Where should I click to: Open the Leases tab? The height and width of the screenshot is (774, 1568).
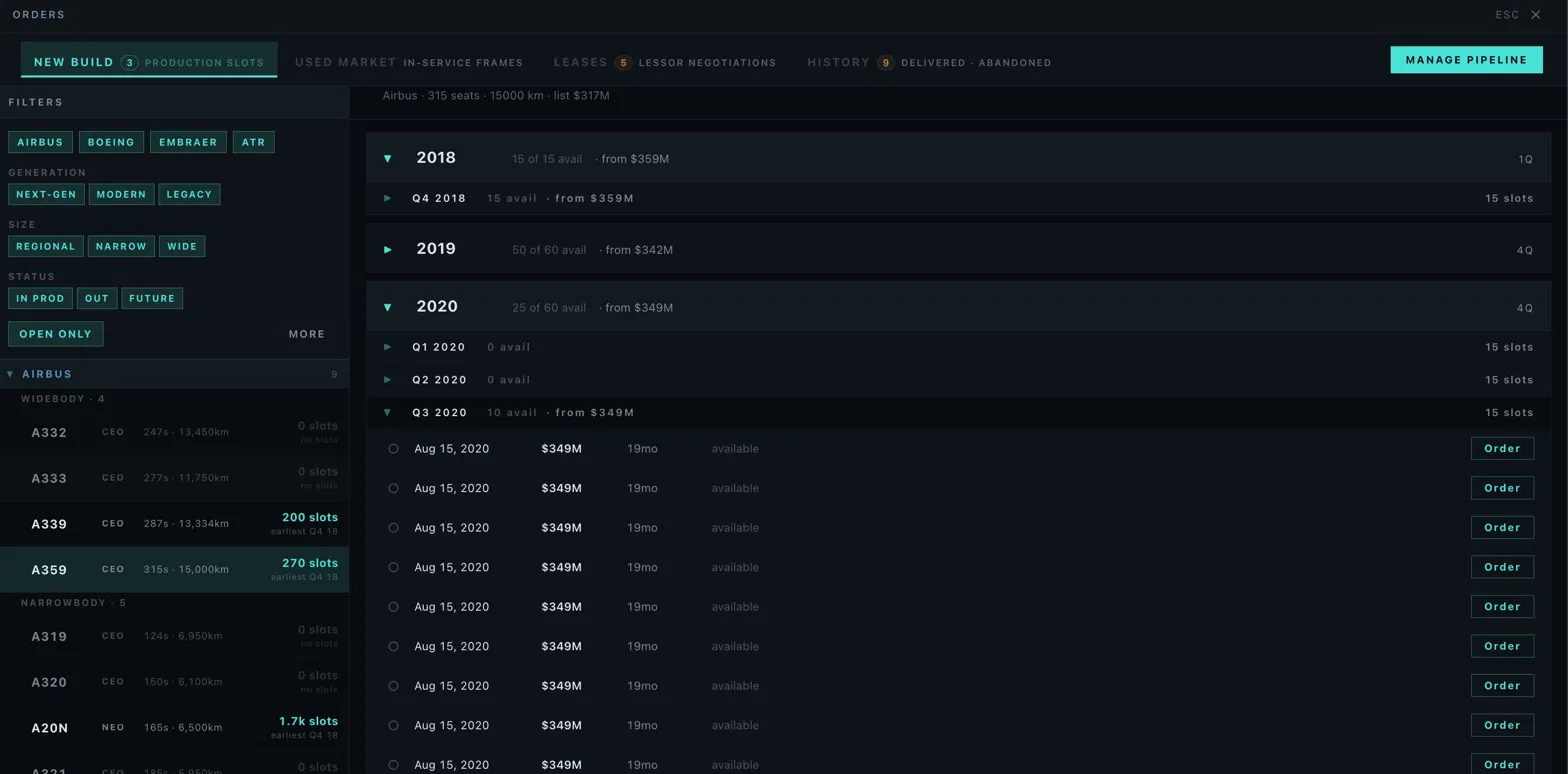point(665,62)
